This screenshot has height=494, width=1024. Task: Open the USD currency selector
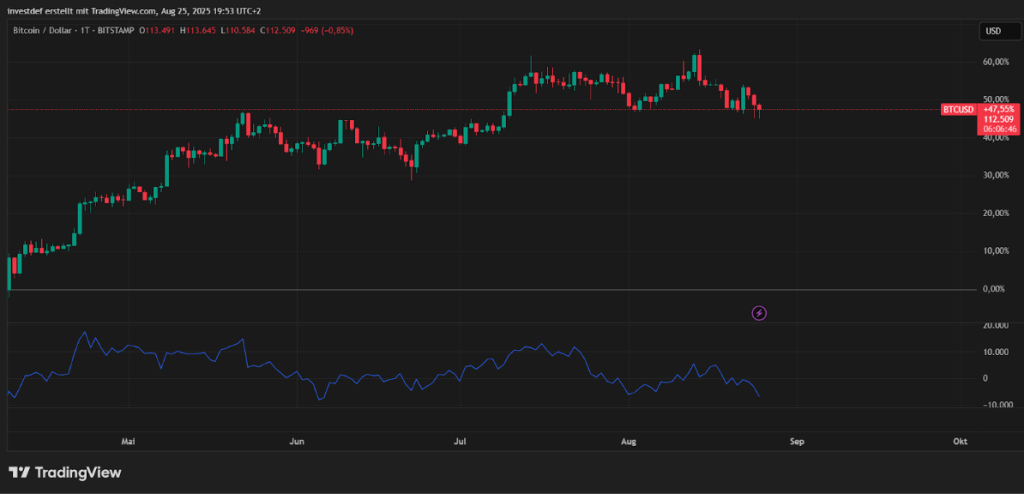point(993,31)
